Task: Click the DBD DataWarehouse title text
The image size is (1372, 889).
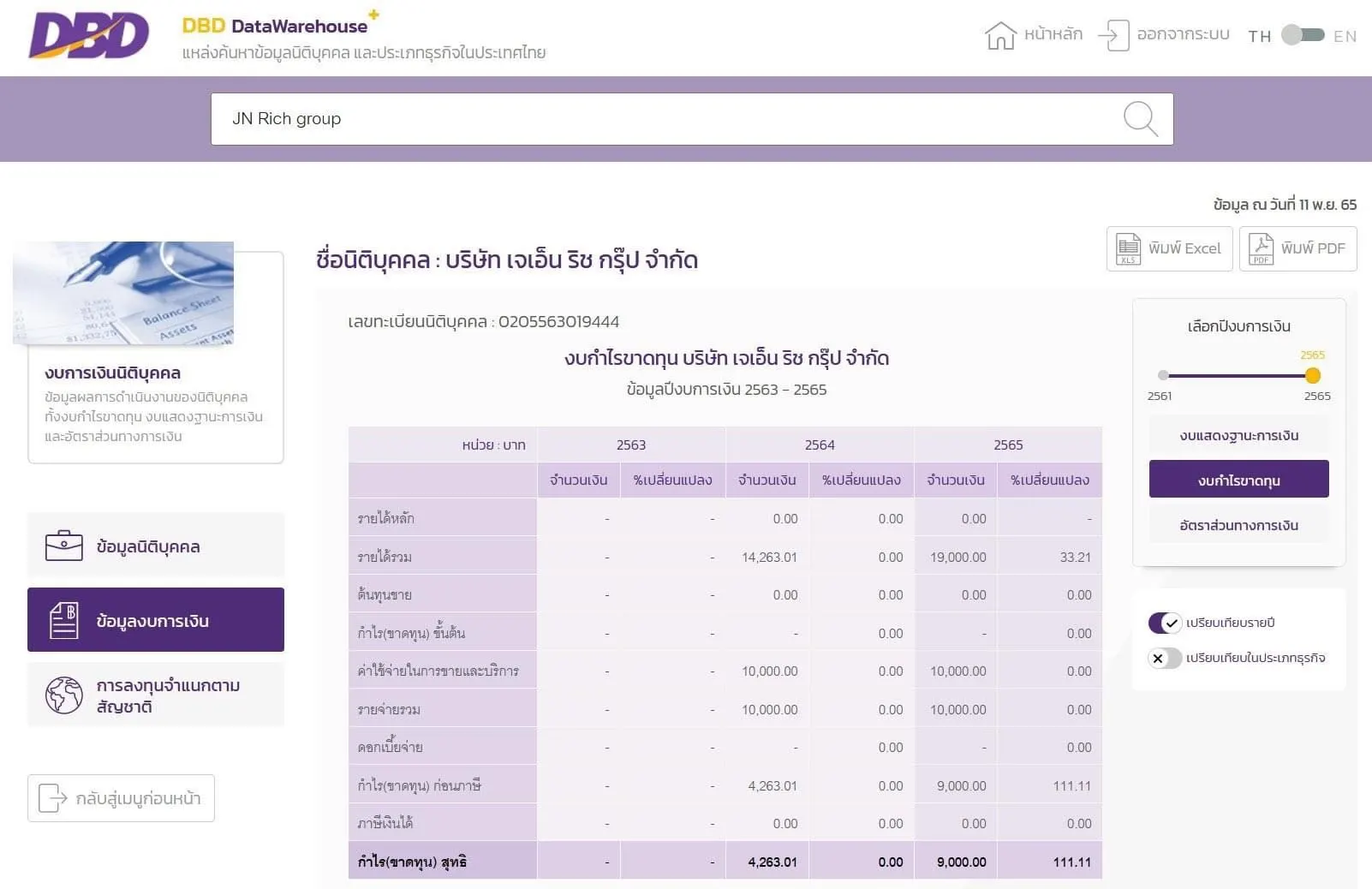Action: 274,26
